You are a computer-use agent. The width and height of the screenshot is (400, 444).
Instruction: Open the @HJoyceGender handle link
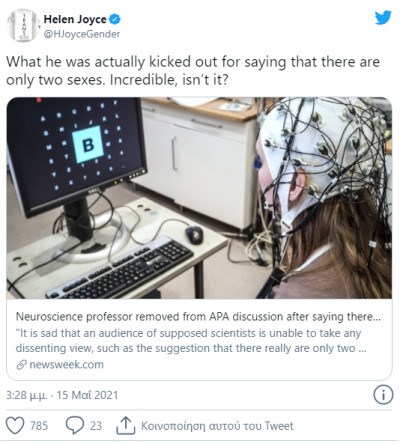click(x=82, y=34)
